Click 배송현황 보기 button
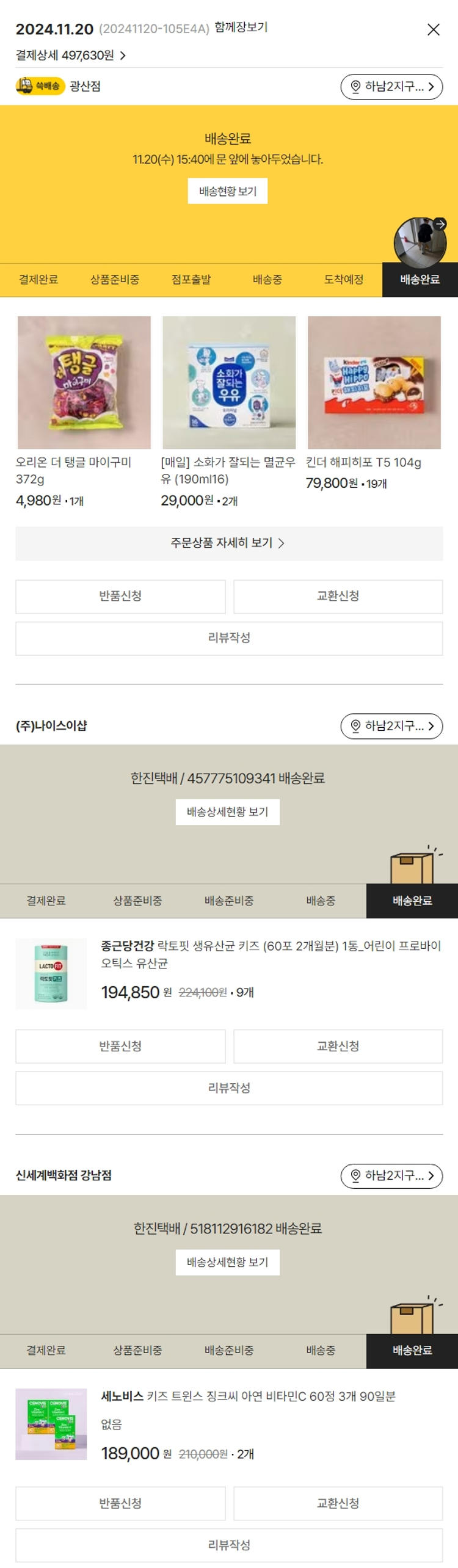This screenshot has height=1568, width=458. (x=227, y=191)
